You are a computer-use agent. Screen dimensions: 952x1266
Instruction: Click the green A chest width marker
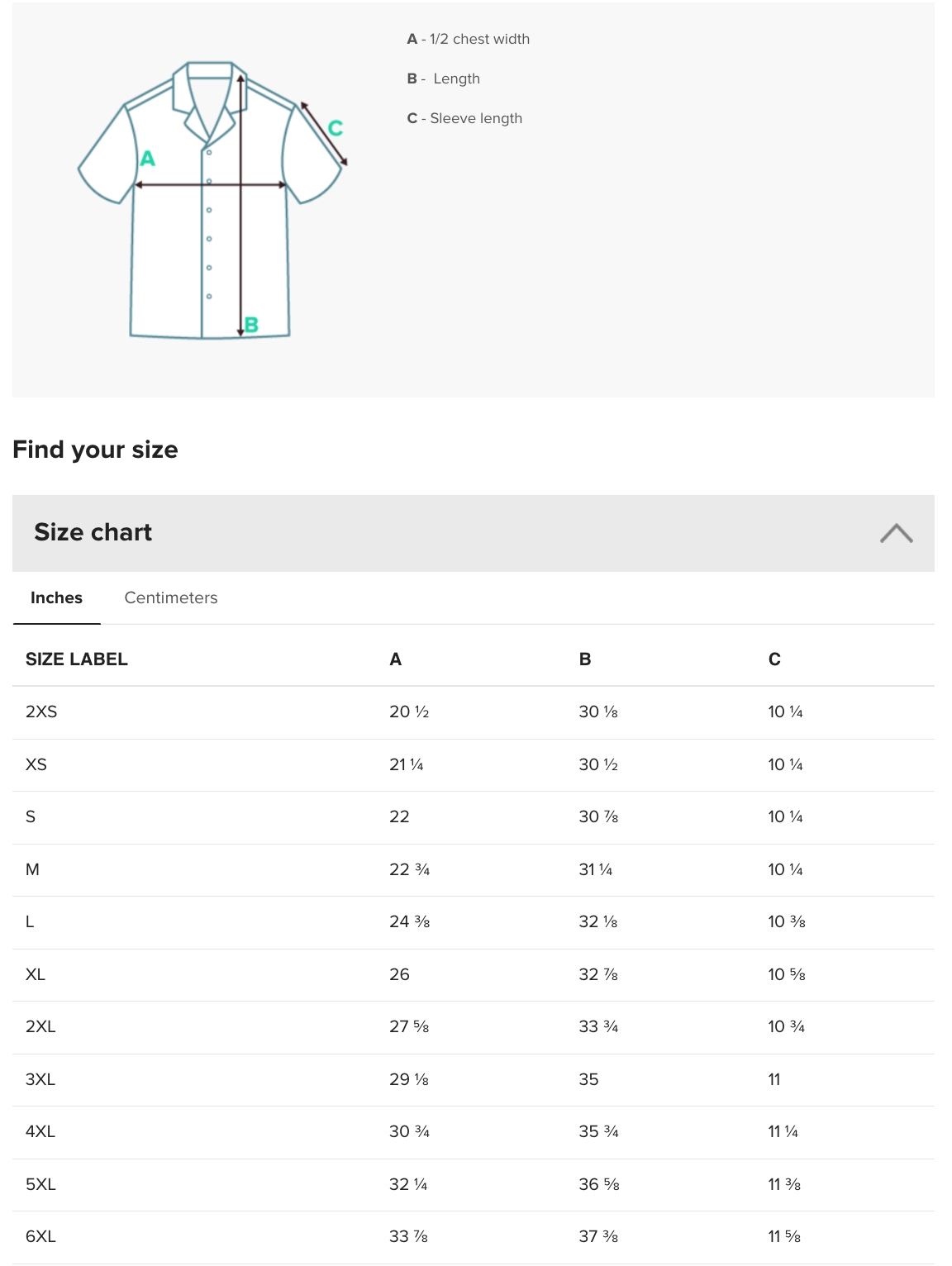click(x=148, y=158)
